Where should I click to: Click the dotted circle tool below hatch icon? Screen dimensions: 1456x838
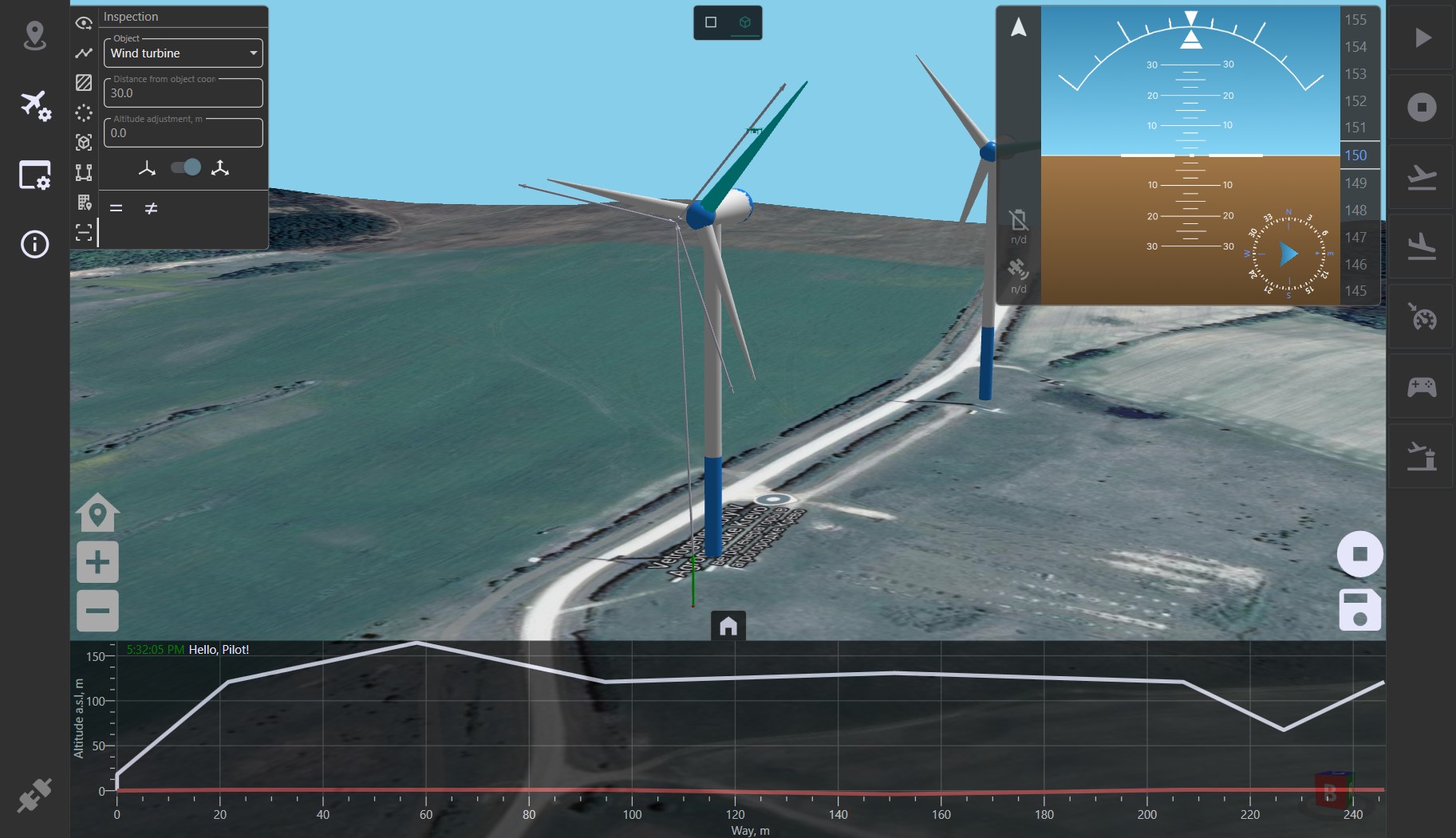click(84, 112)
